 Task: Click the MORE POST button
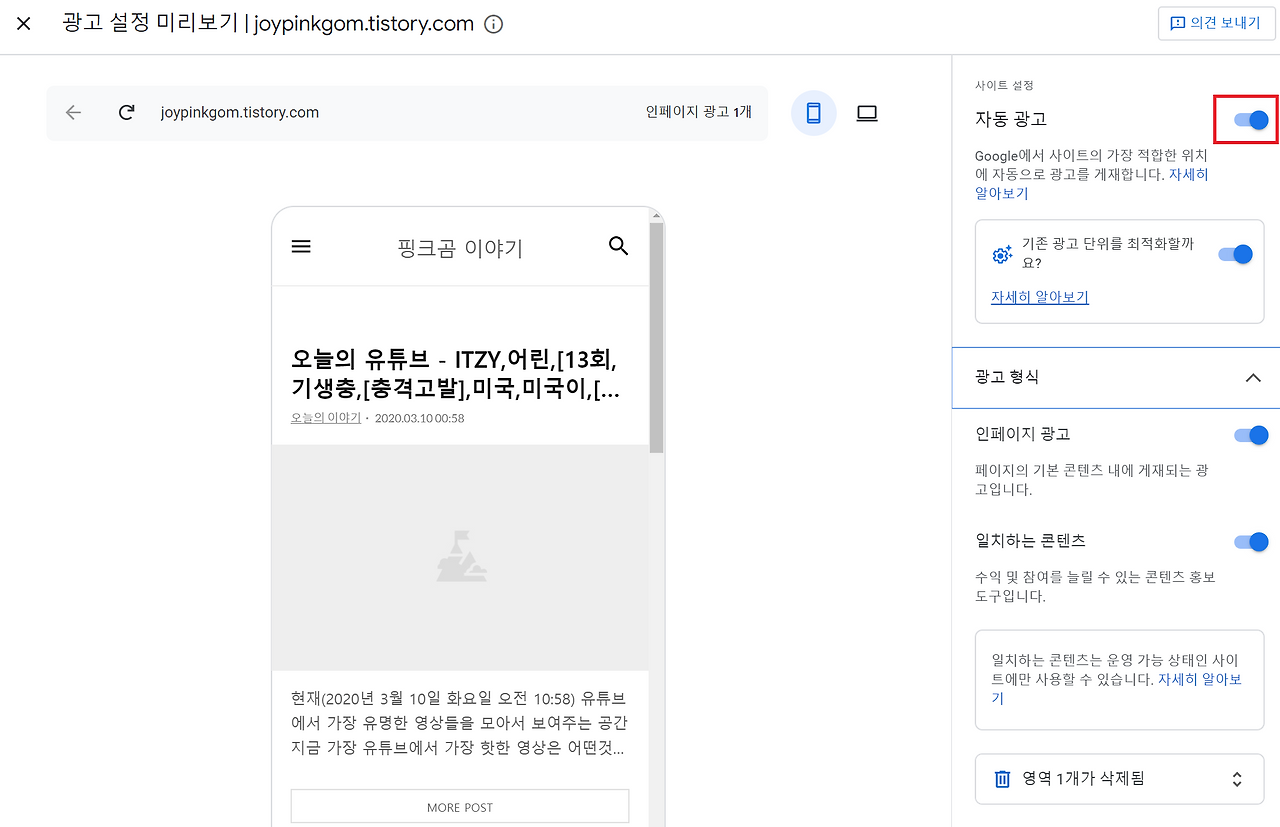(x=460, y=807)
